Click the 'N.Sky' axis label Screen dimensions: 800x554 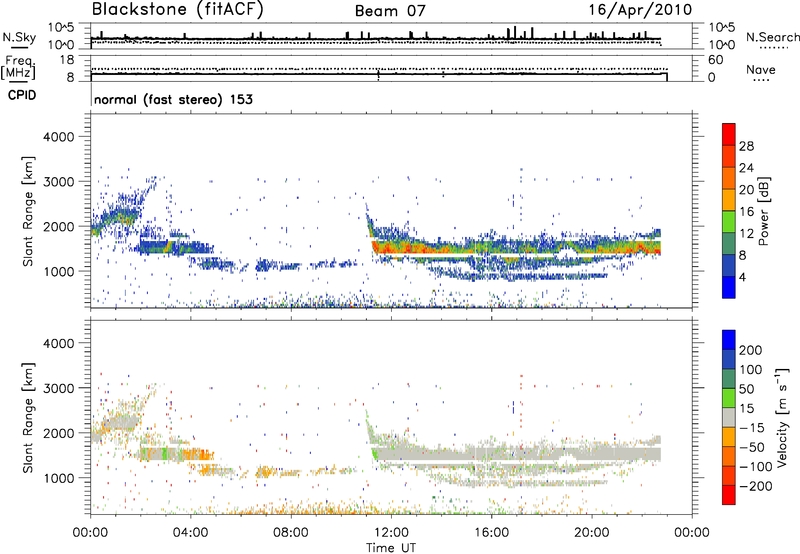[x=19, y=37]
